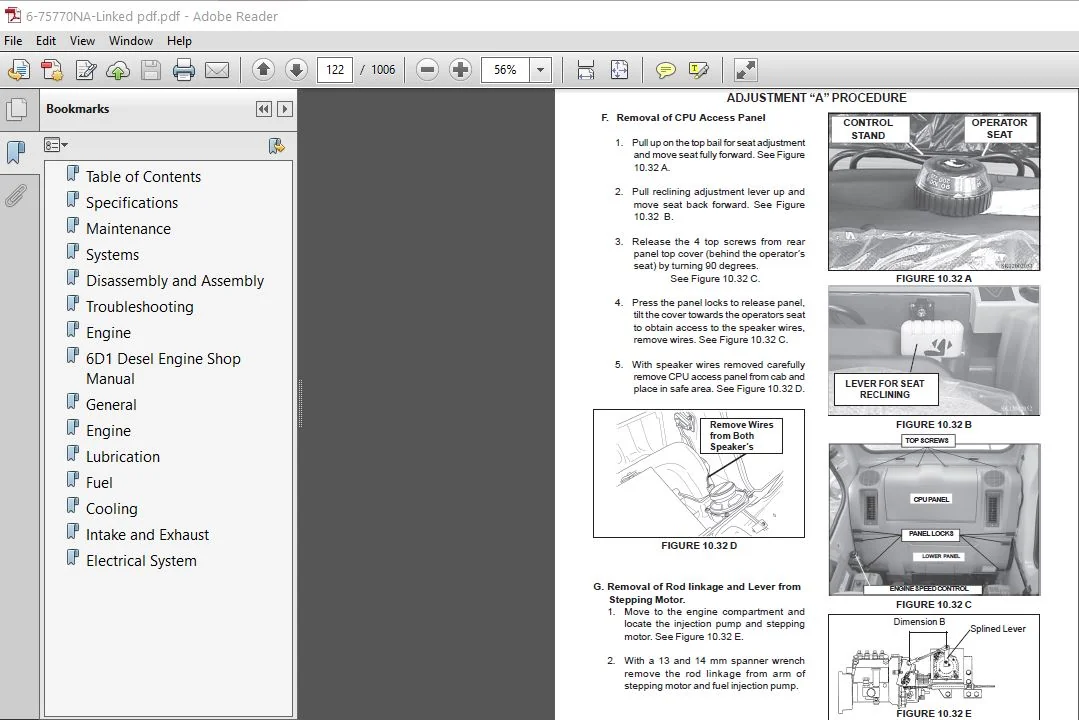Viewport: 1079px width, 720px height.
Task: Open the zoom level dropdown arrow
Action: pyautogui.click(x=541, y=70)
